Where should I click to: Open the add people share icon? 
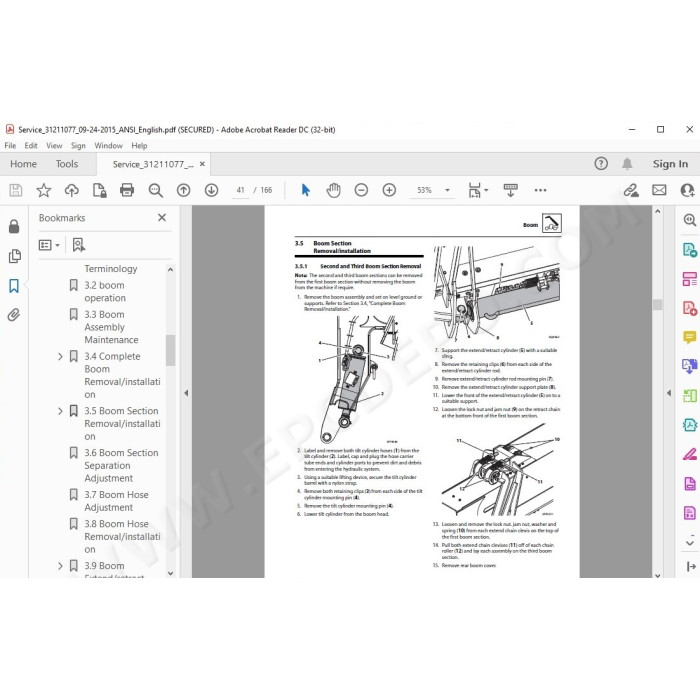click(687, 190)
